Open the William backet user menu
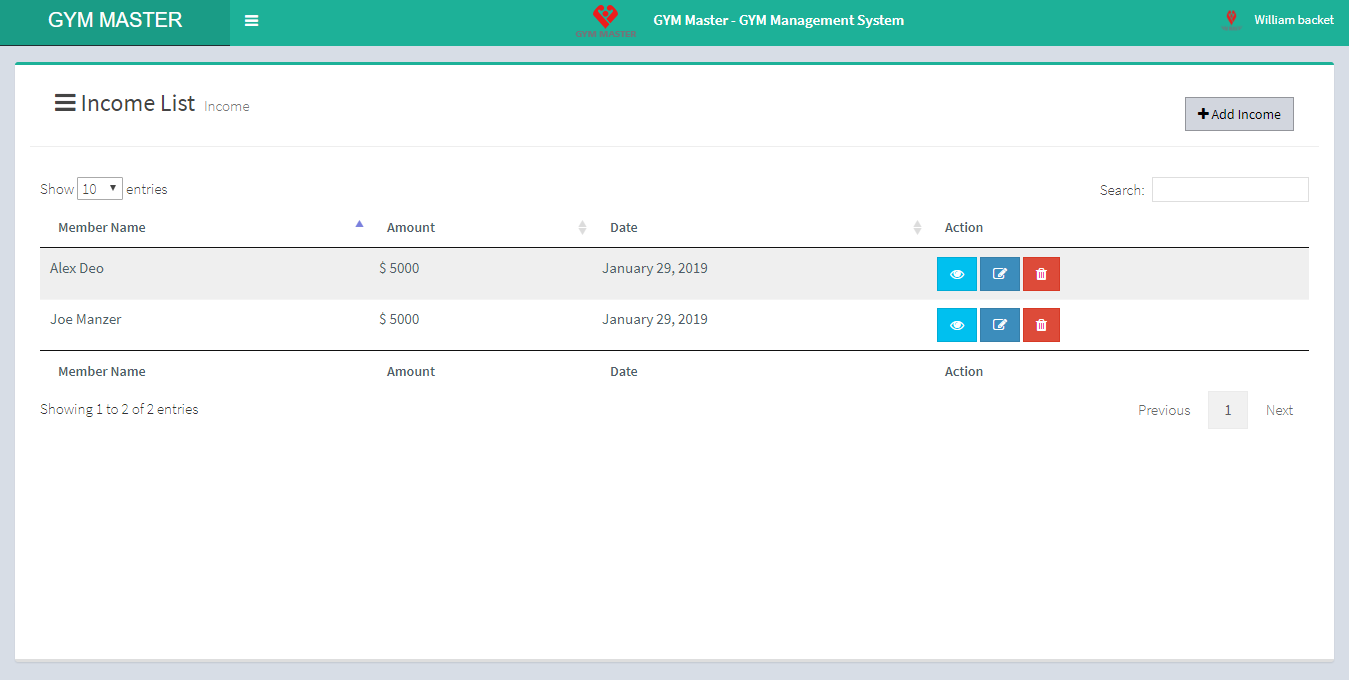1349x680 pixels. point(1293,20)
